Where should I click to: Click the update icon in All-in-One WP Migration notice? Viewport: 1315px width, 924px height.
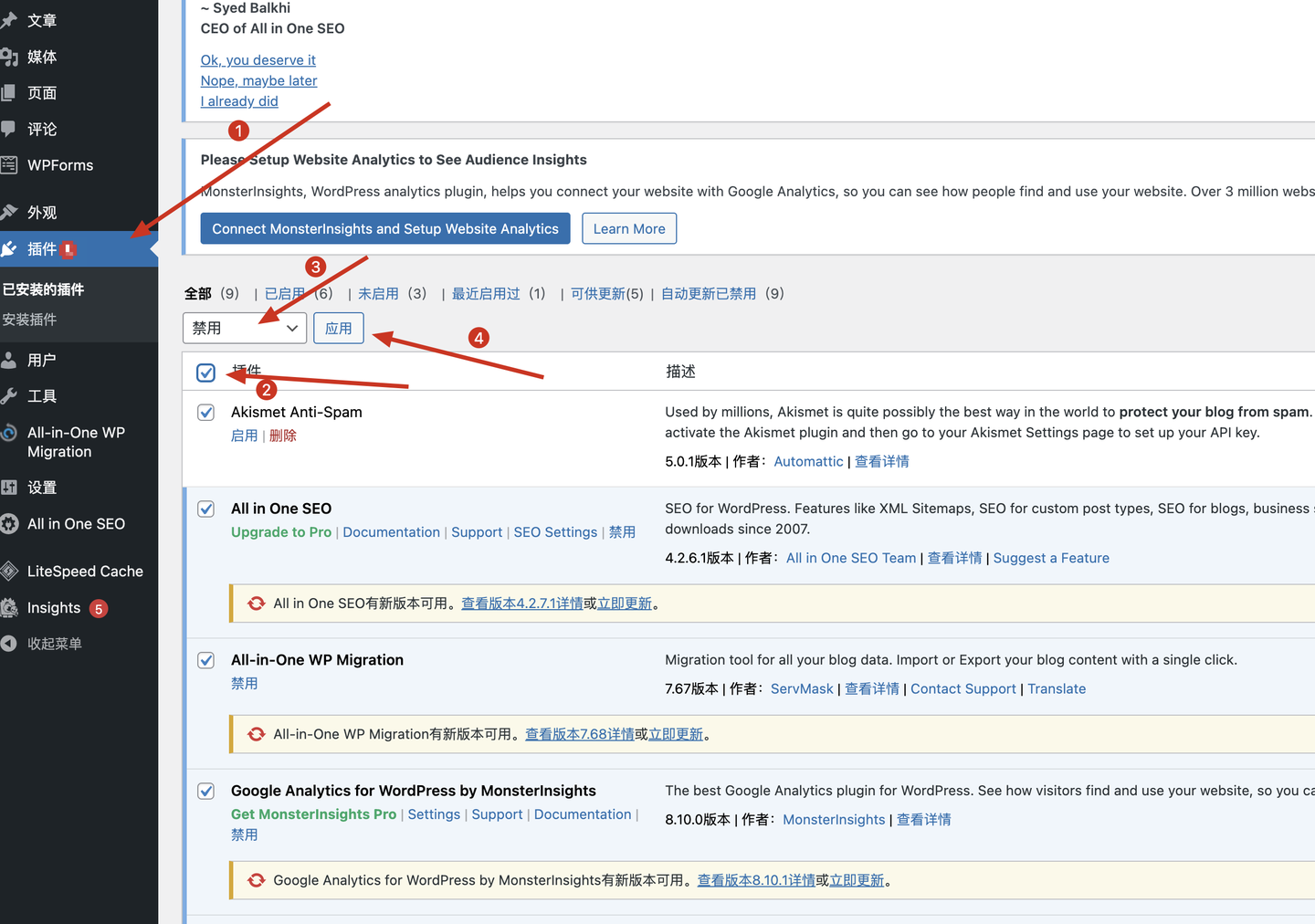pos(257,734)
